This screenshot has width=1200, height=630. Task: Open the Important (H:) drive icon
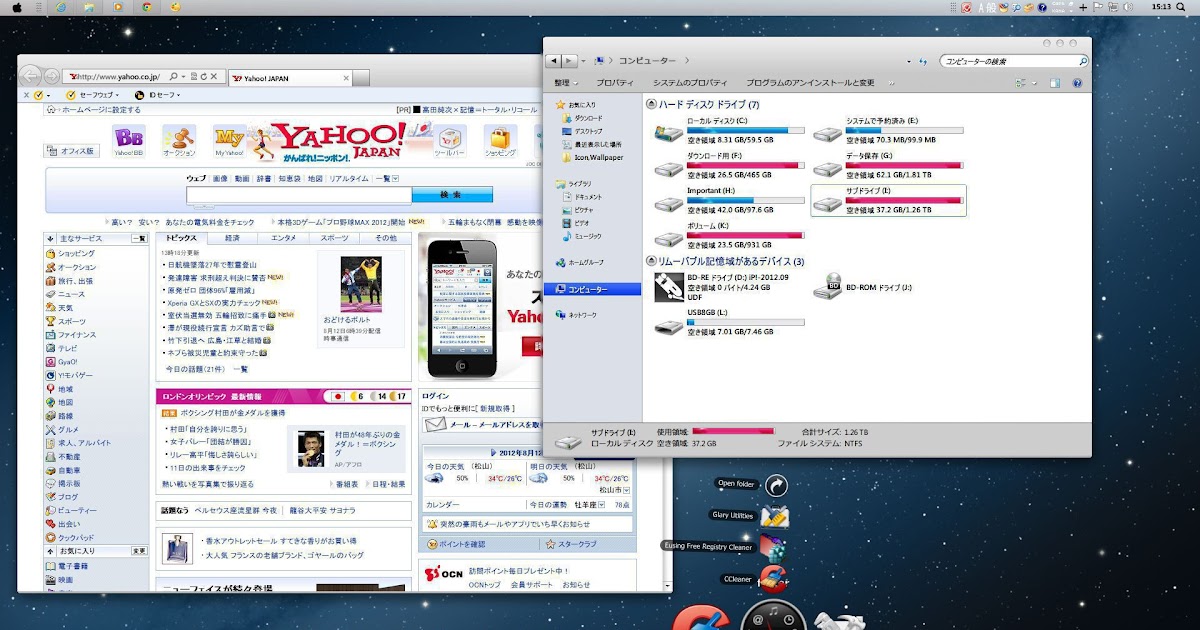coord(668,203)
